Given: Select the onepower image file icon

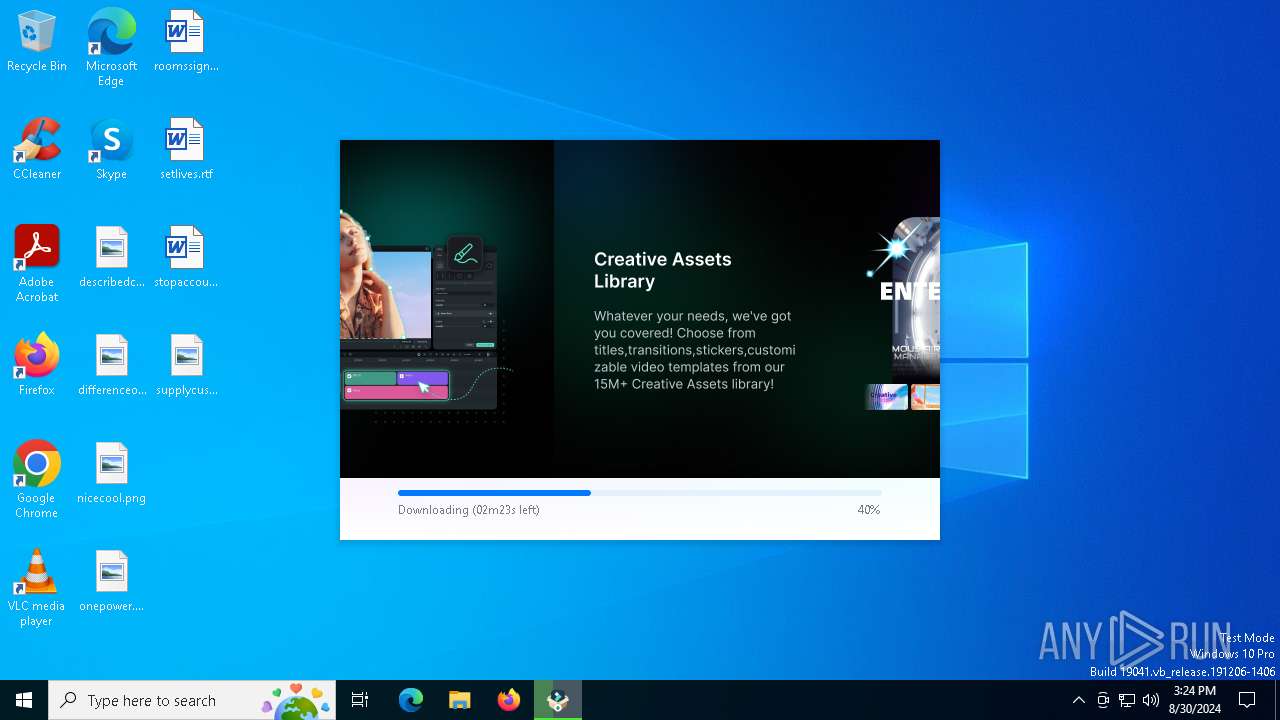Looking at the screenshot, I should coord(111,582).
